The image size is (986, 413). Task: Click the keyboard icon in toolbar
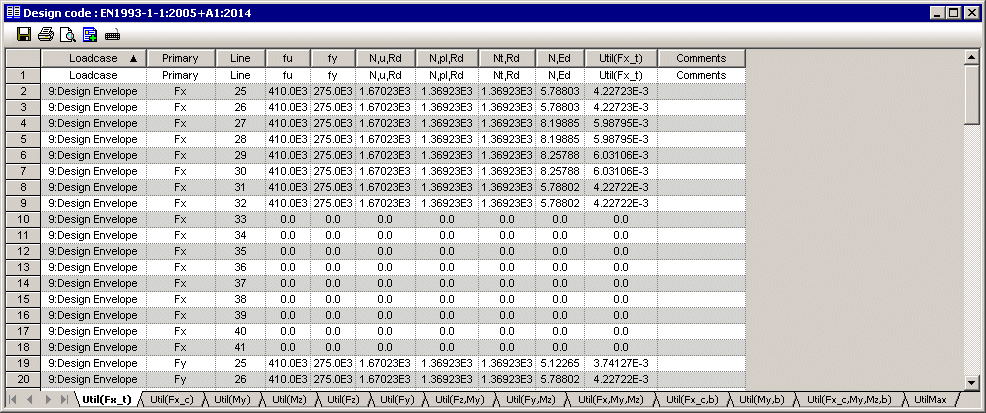112,35
